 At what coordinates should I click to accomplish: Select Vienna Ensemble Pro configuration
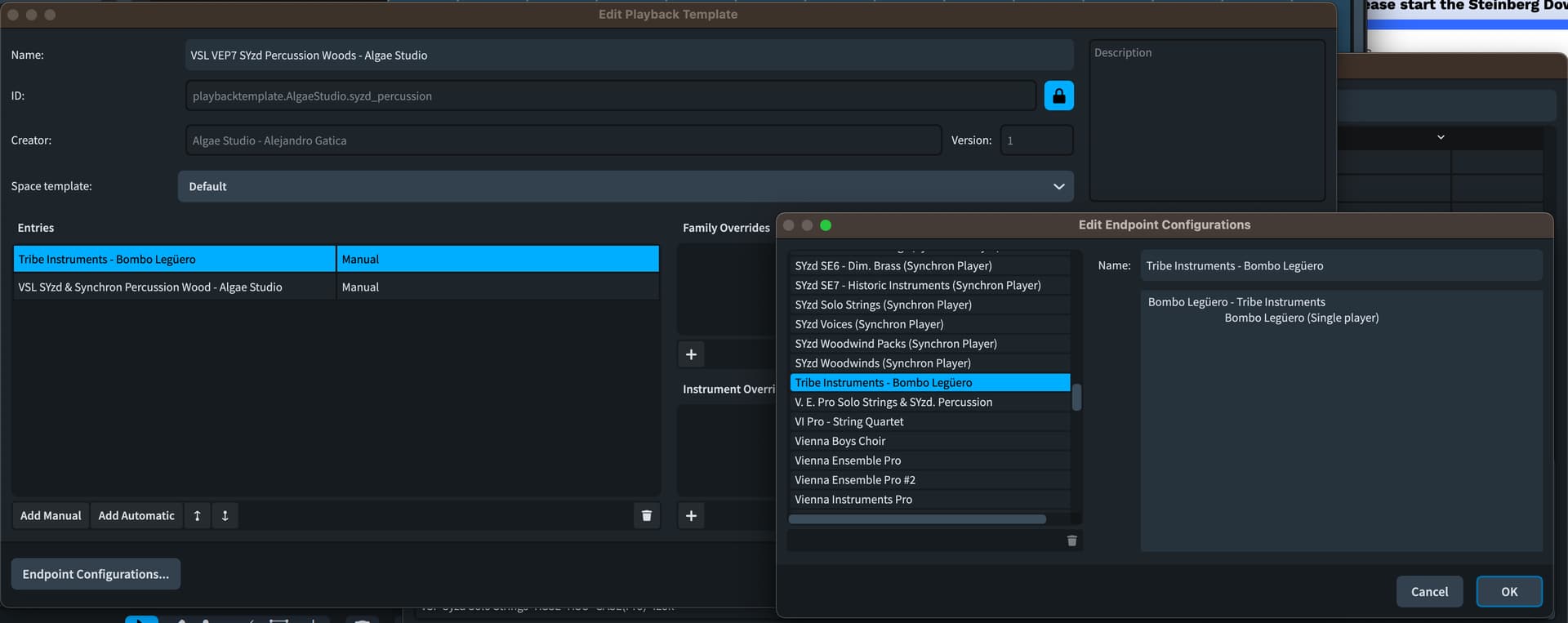pos(930,461)
